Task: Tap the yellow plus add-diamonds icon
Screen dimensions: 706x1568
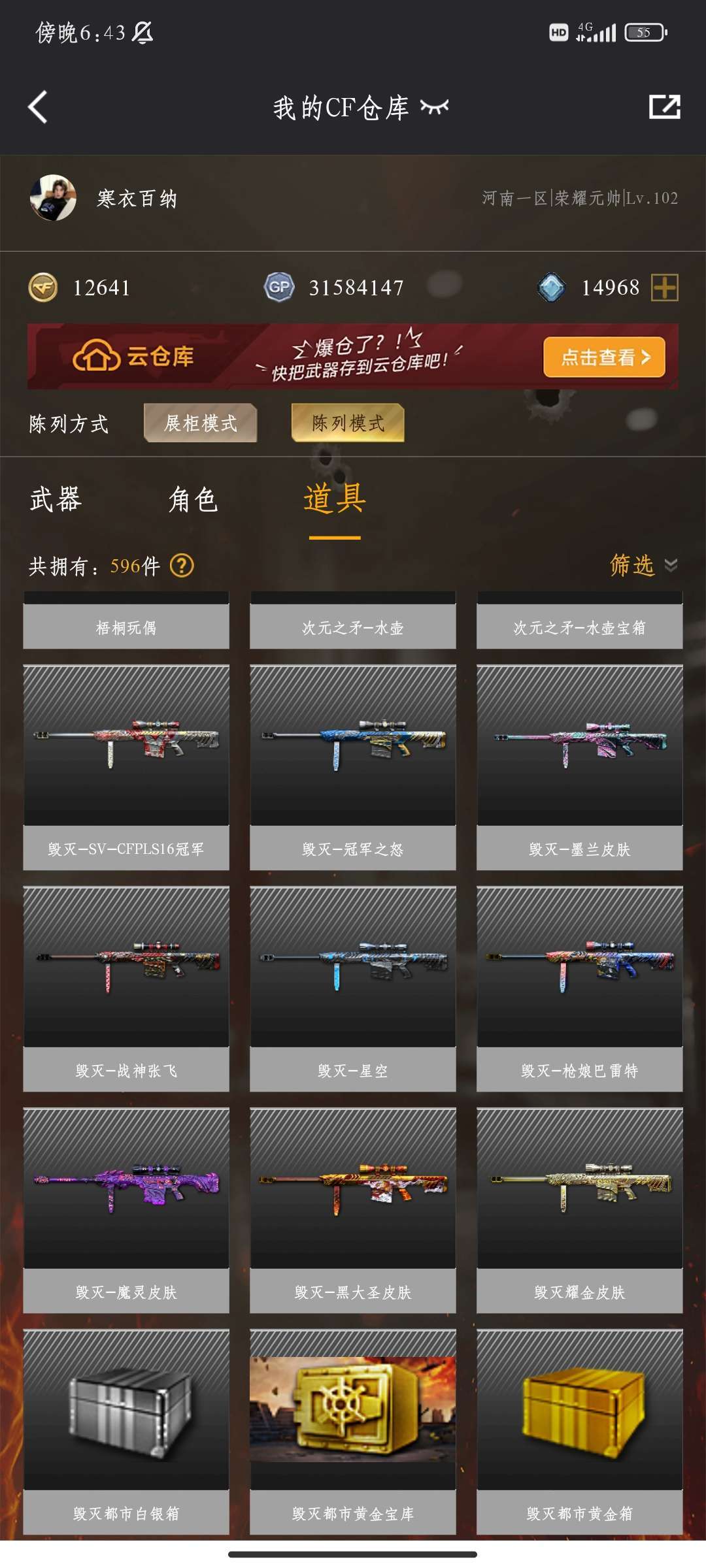Action: tap(665, 287)
